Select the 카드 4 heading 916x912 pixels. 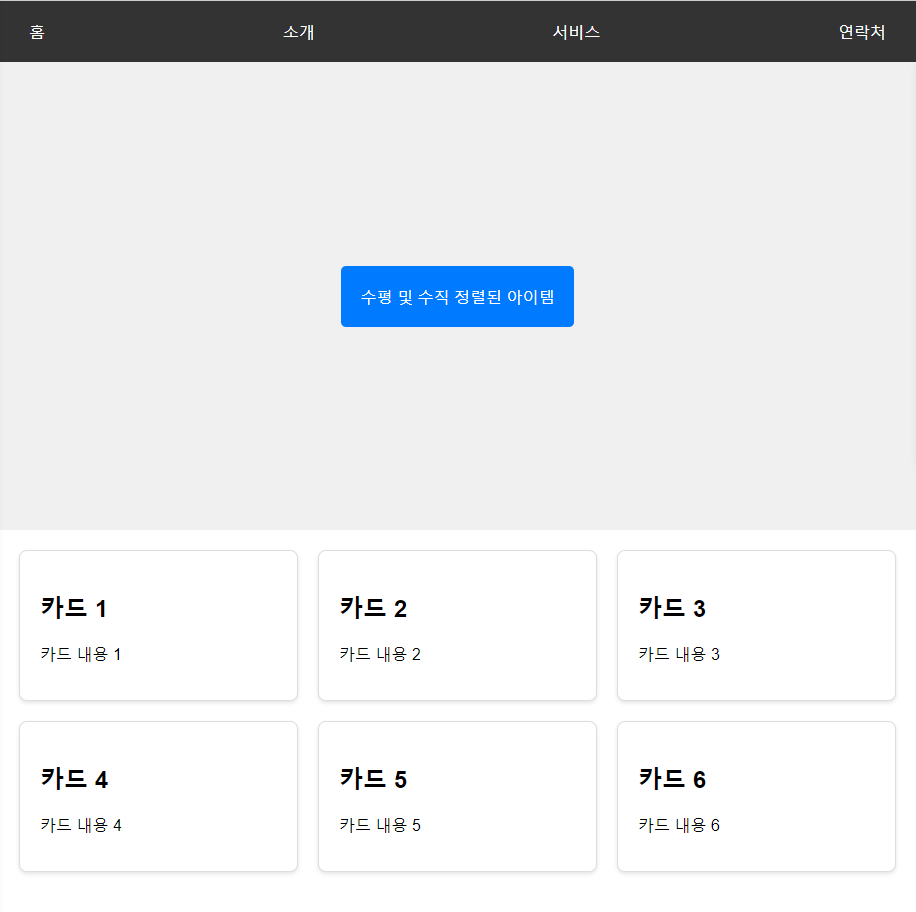tap(74, 779)
